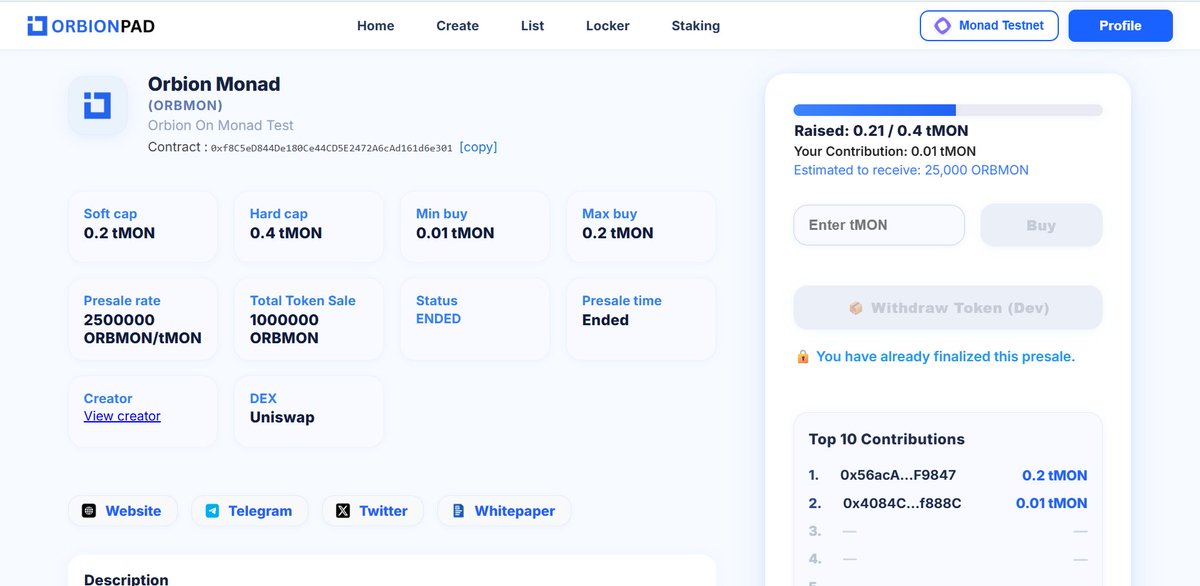Viewport: 1200px width, 586px height.
Task: Click the OrbionPad logo icon
Action: click(x=37, y=26)
